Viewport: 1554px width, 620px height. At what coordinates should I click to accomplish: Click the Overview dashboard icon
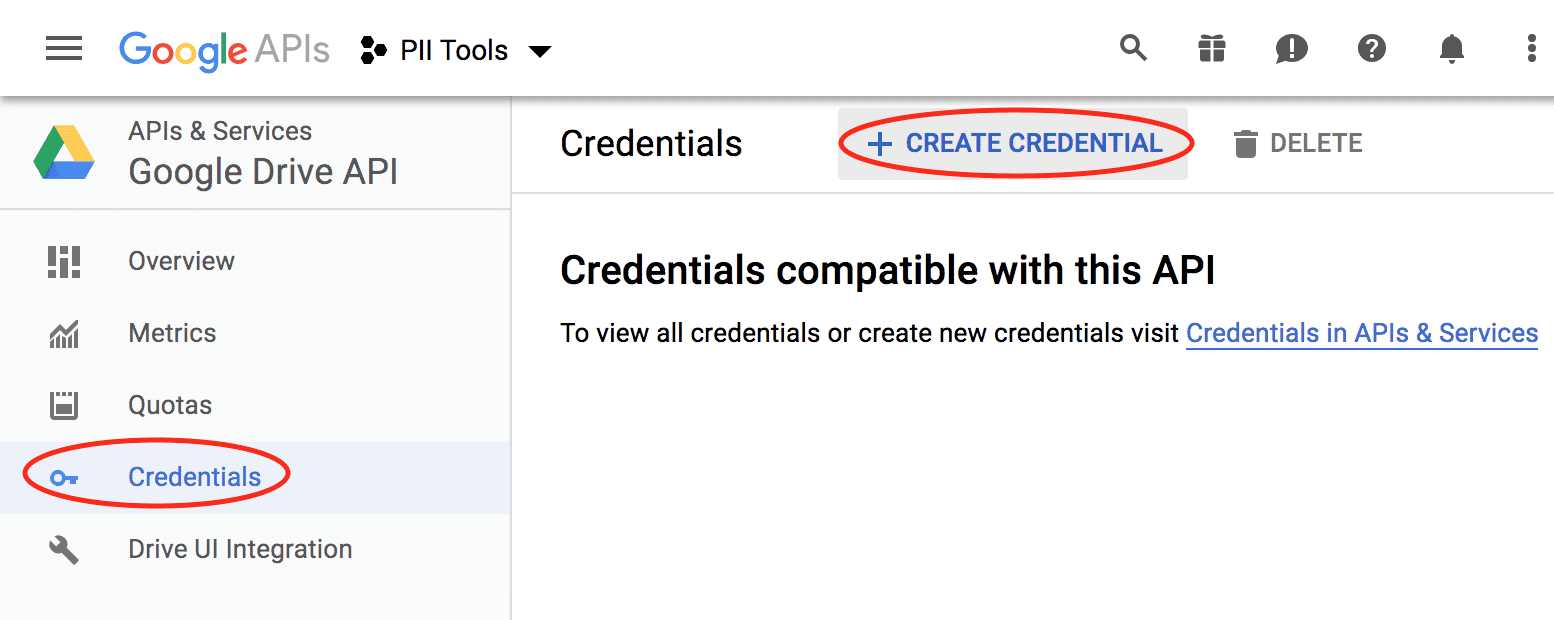pyautogui.click(x=64, y=261)
